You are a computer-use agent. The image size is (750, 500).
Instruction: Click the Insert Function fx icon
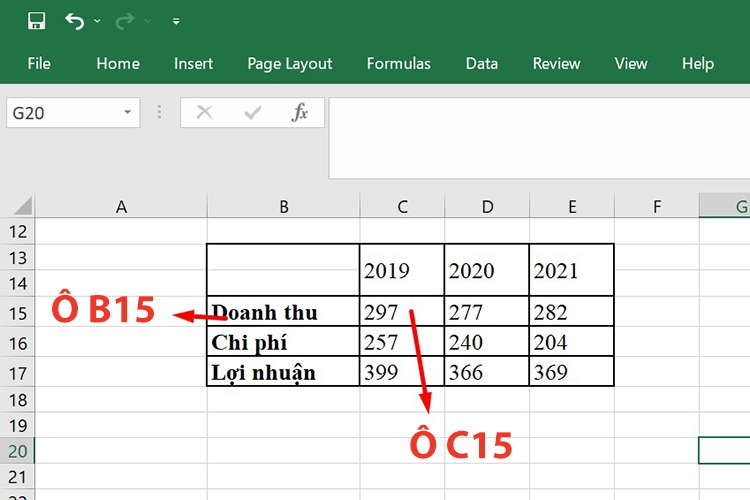[x=299, y=112]
